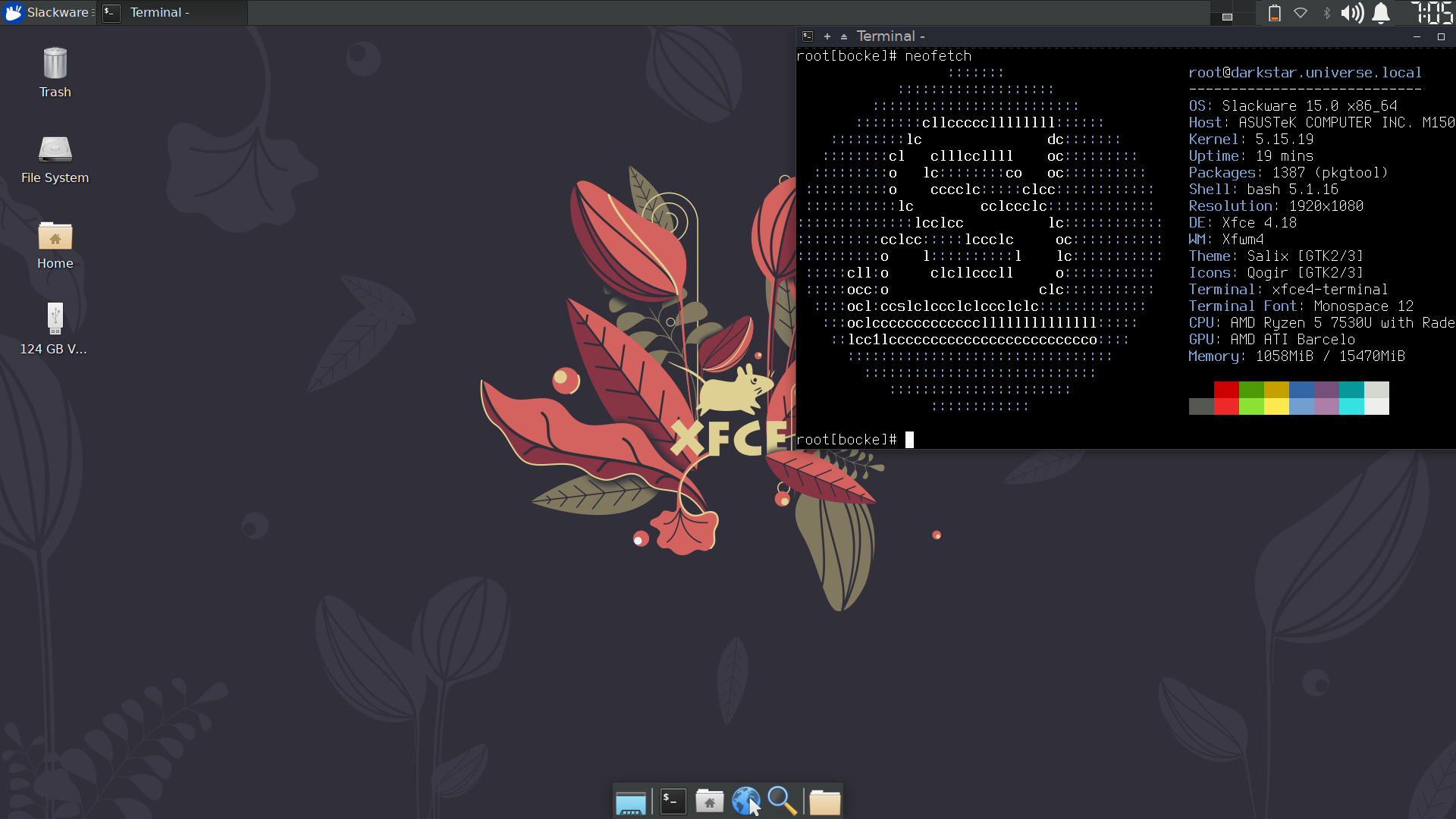The height and width of the screenshot is (819, 1456).
Task: Open the dock's directory menu folder
Action: (824, 802)
